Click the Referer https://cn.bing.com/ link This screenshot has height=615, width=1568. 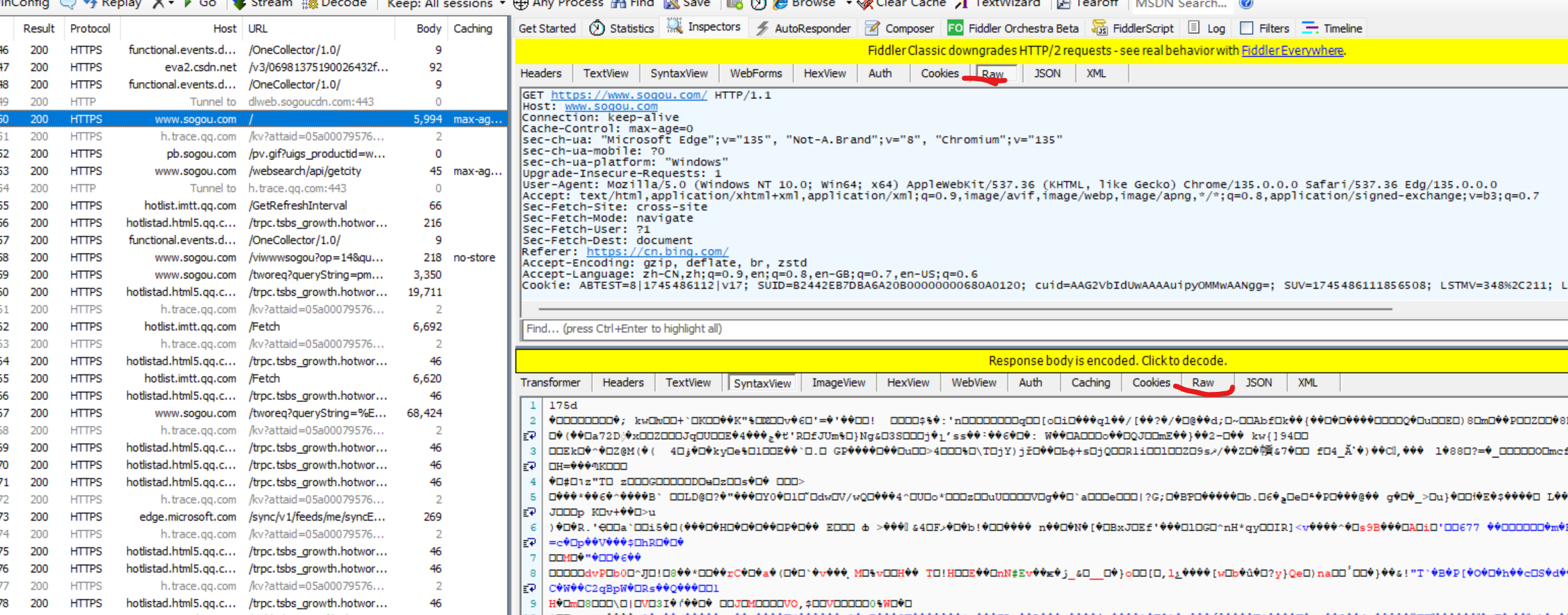[x=657, y=252]
